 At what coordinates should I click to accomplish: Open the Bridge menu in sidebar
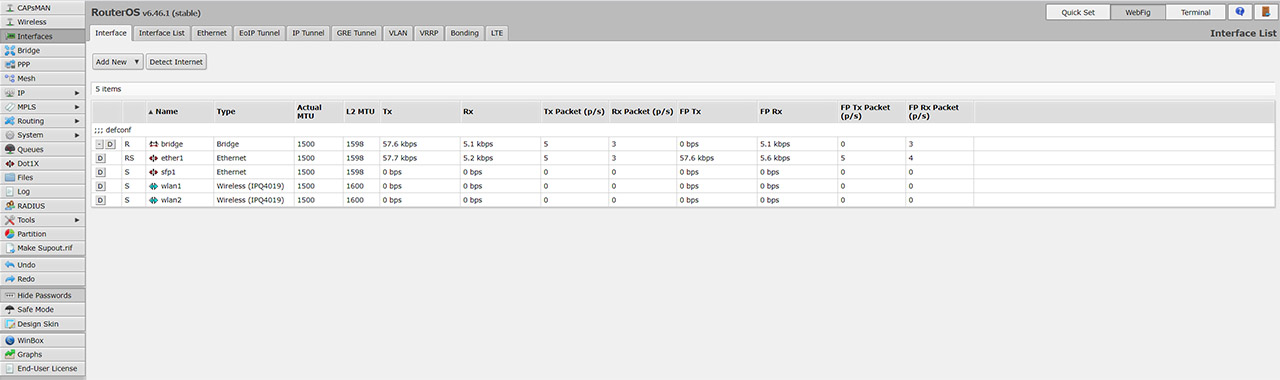42,50
